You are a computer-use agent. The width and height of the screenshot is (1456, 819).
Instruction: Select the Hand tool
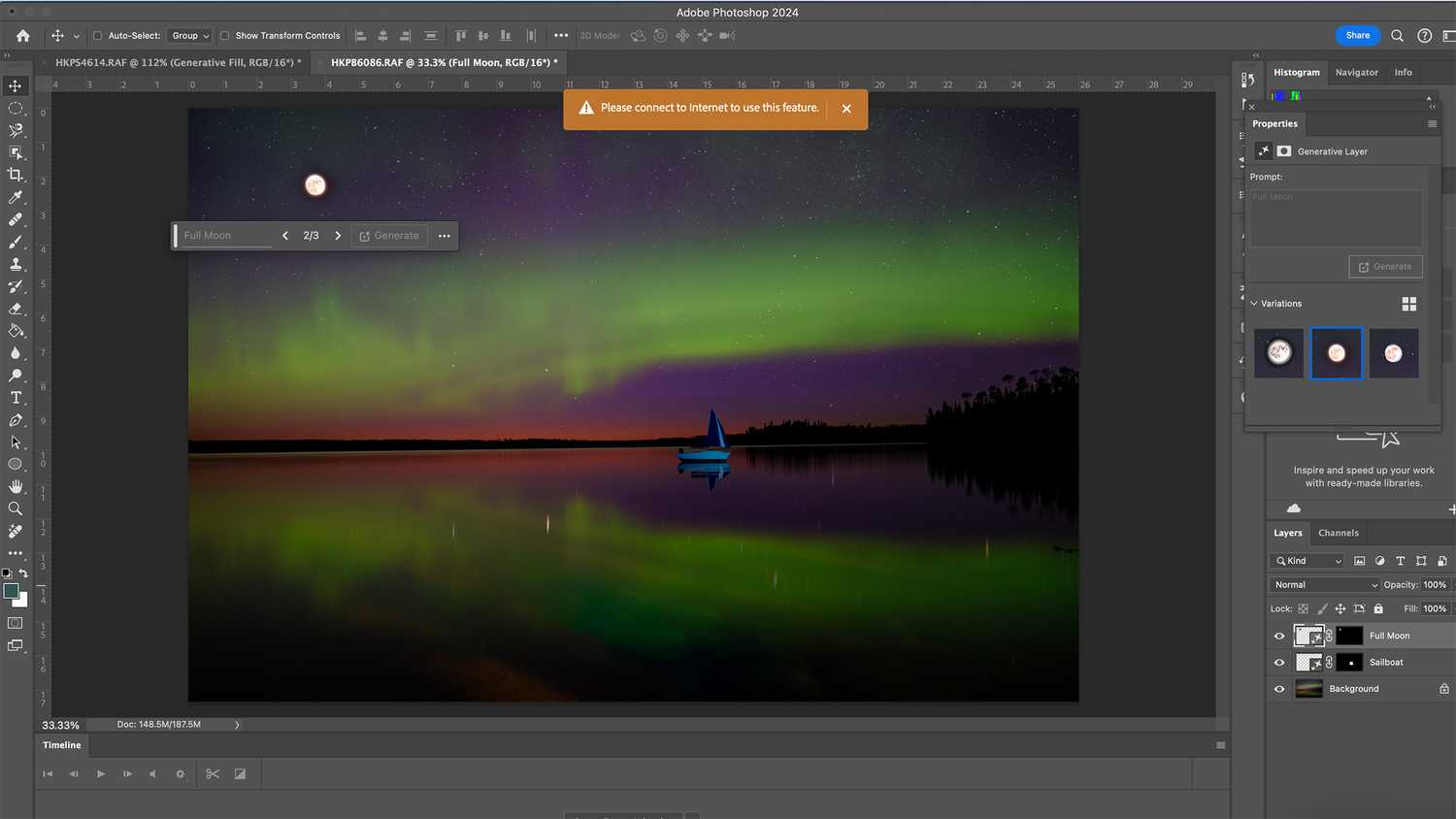(16, 486)
